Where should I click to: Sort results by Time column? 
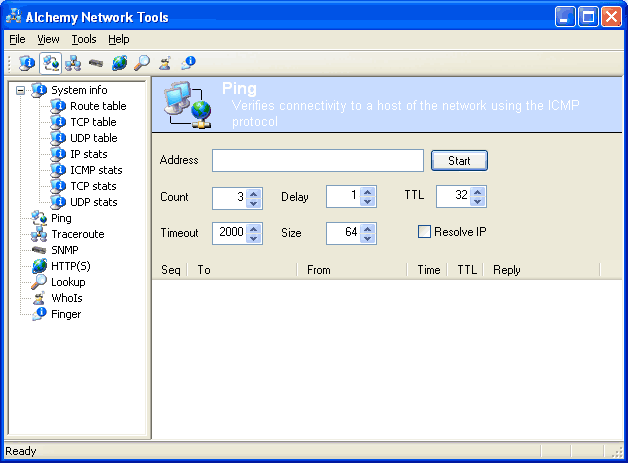(x=428, y=270)
